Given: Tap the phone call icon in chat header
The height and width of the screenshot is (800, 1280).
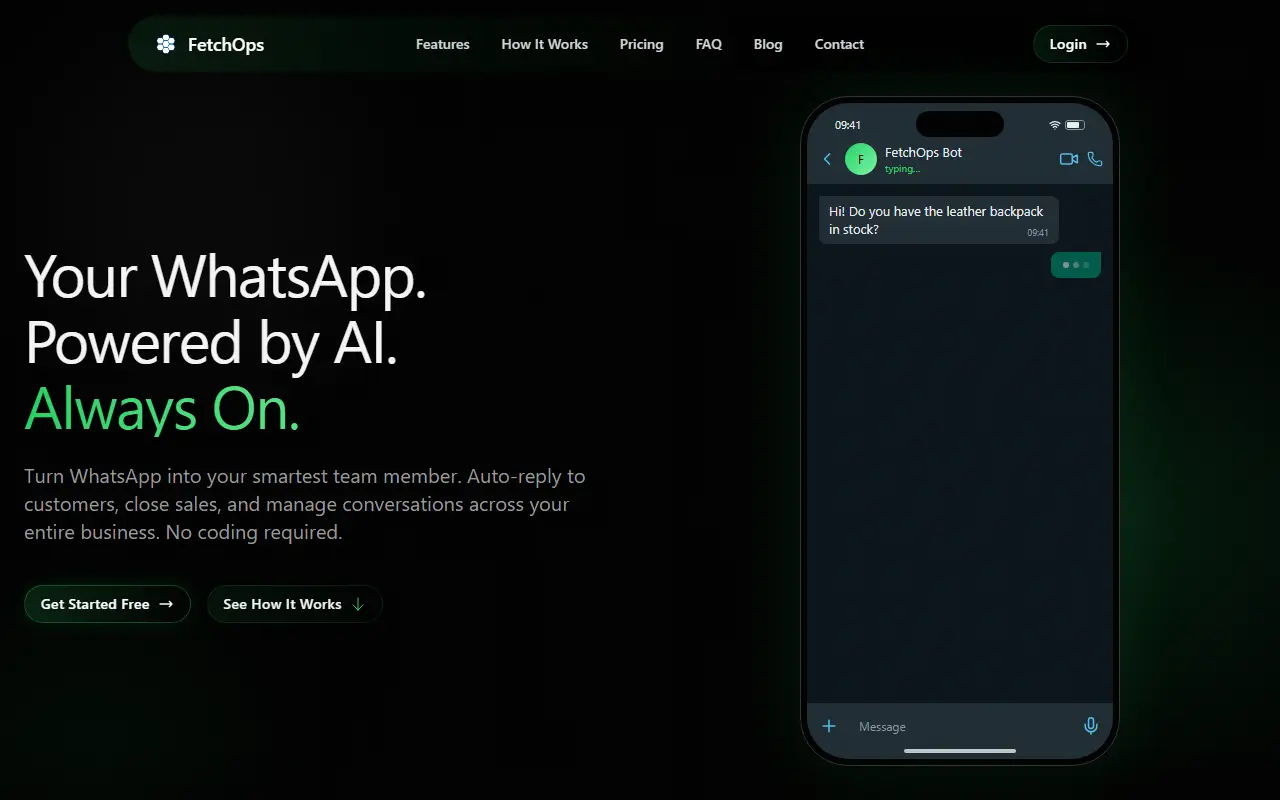Looking at the screenshot, I should [x=1095, y=159].
